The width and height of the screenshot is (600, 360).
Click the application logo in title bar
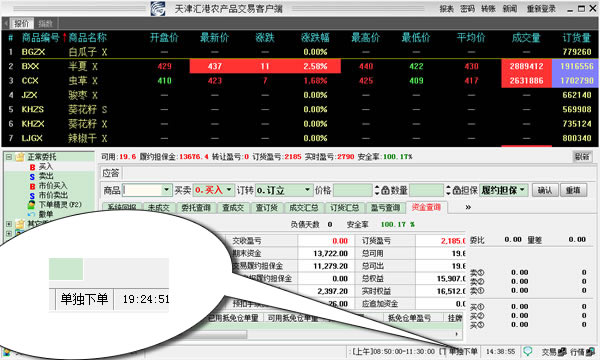[158, 8]
